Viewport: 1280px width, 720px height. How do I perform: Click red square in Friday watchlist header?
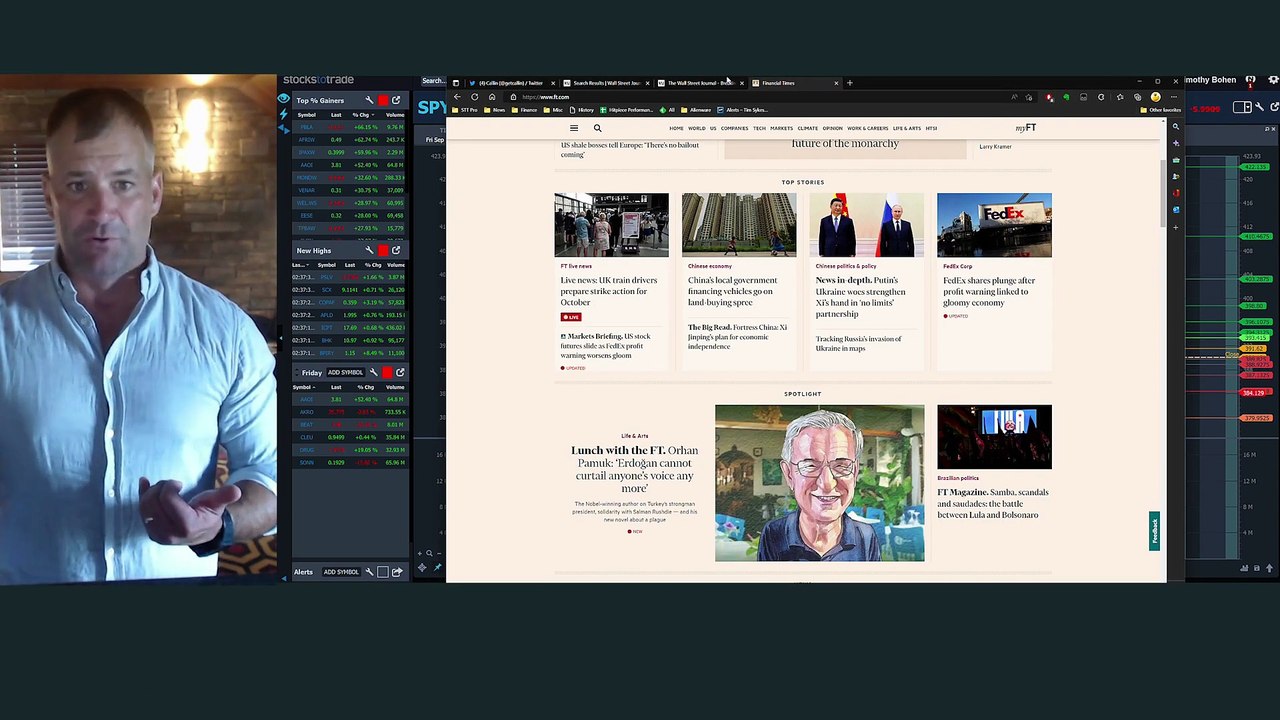click(x=387, y=372)
